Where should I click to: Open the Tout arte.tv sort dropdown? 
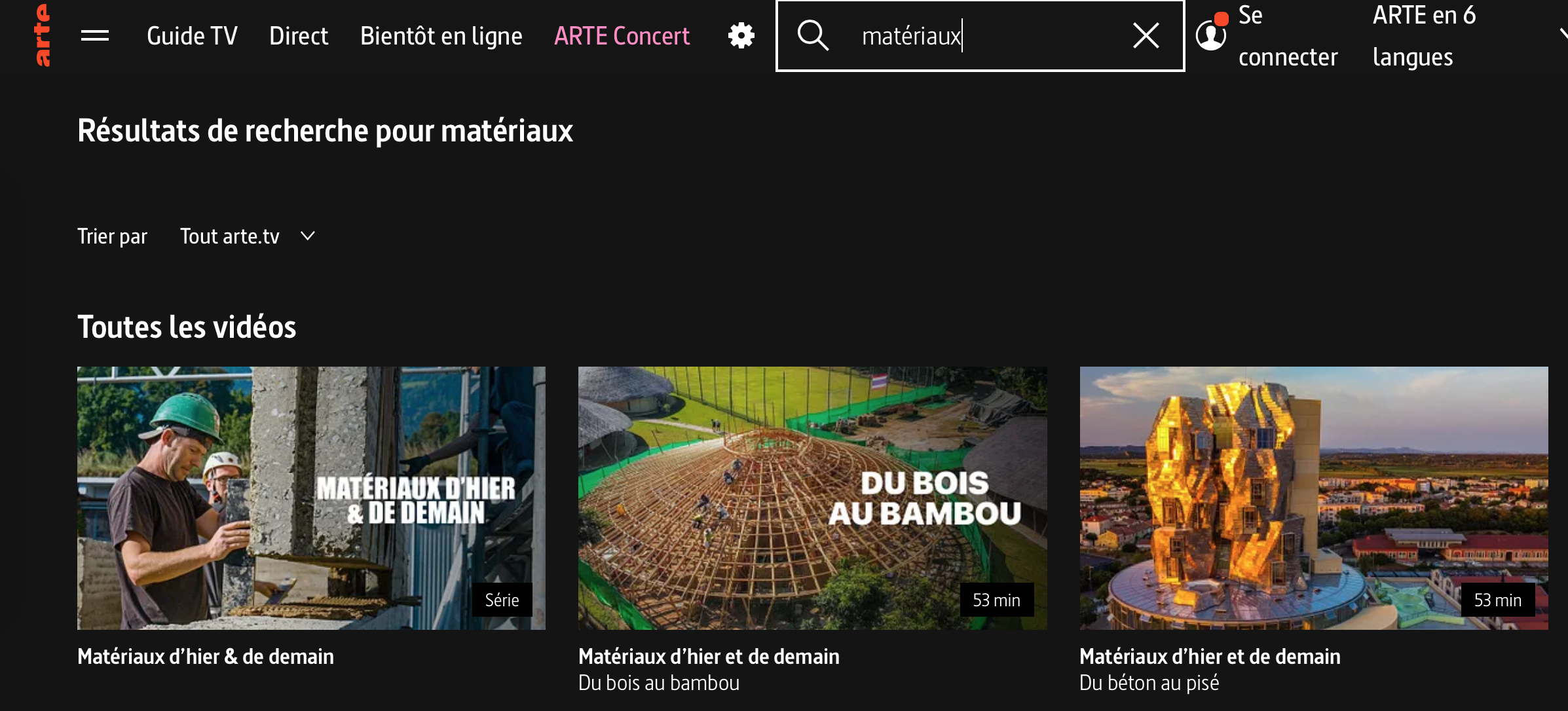point(230,236)
